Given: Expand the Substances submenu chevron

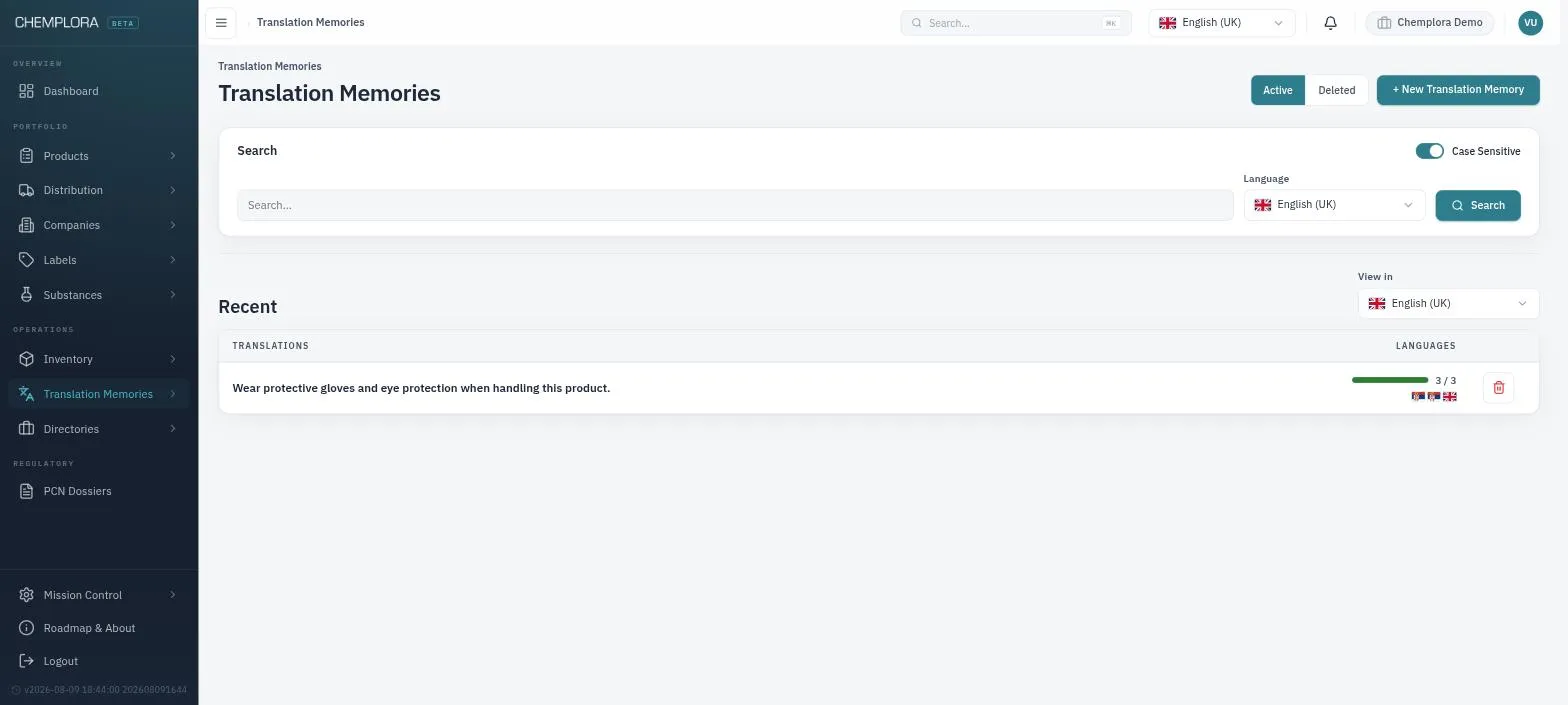Looking at the screenshot, I should coord(173,295).
